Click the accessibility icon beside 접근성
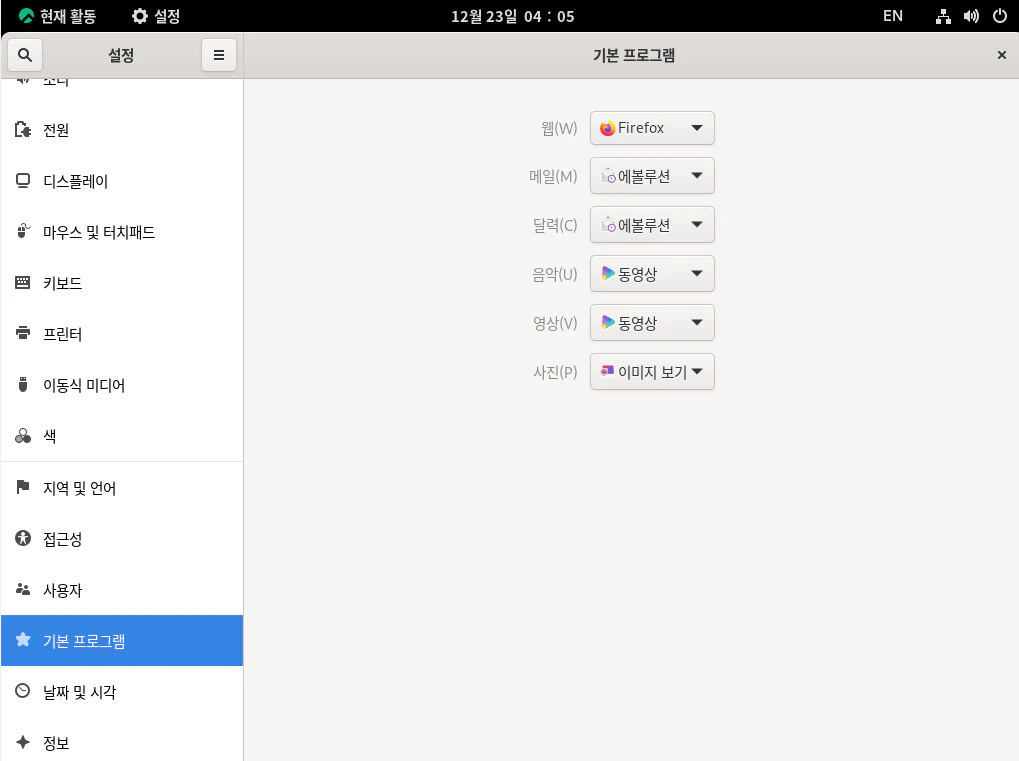Viewport: 1019px width, 761px height. (23, 538)
